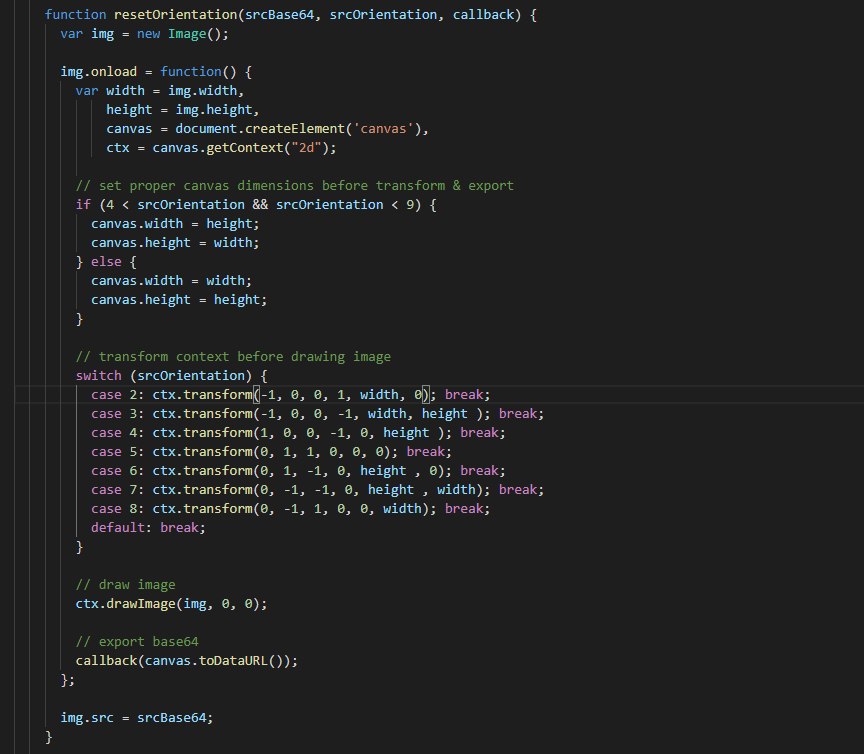
Task: Click 'canvas.height = height;' line
Action: coord(179,300)
